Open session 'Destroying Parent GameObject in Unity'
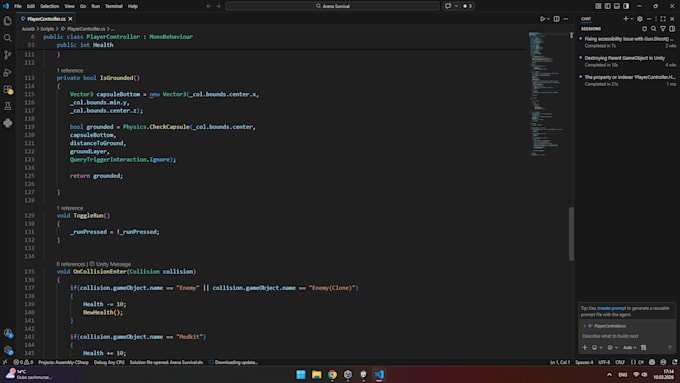Viewport: 680px width, 383px height. 627,61
